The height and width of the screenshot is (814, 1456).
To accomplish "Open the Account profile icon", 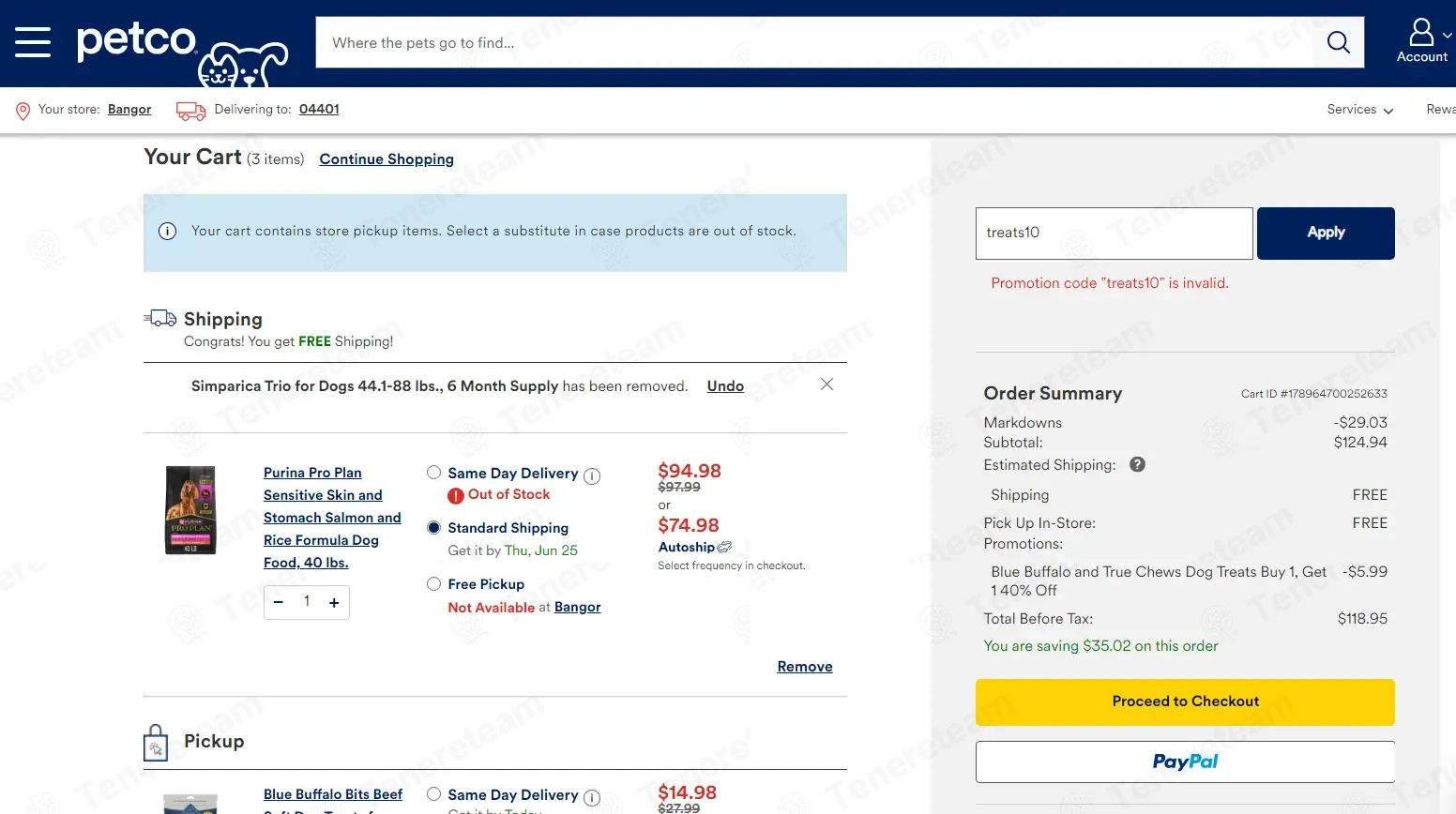I will (x=1421, y=33).
